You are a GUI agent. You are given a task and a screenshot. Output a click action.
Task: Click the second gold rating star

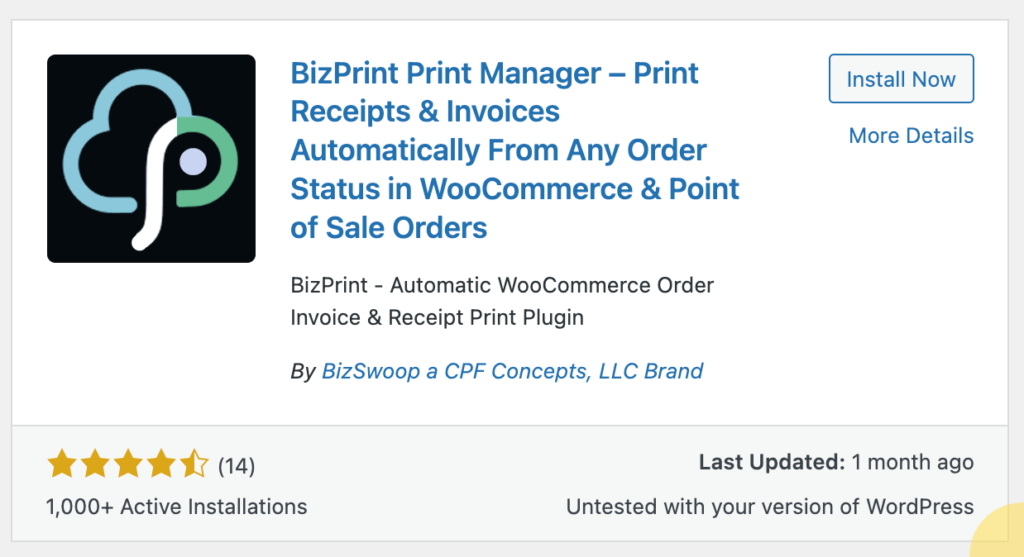point(95,464)
